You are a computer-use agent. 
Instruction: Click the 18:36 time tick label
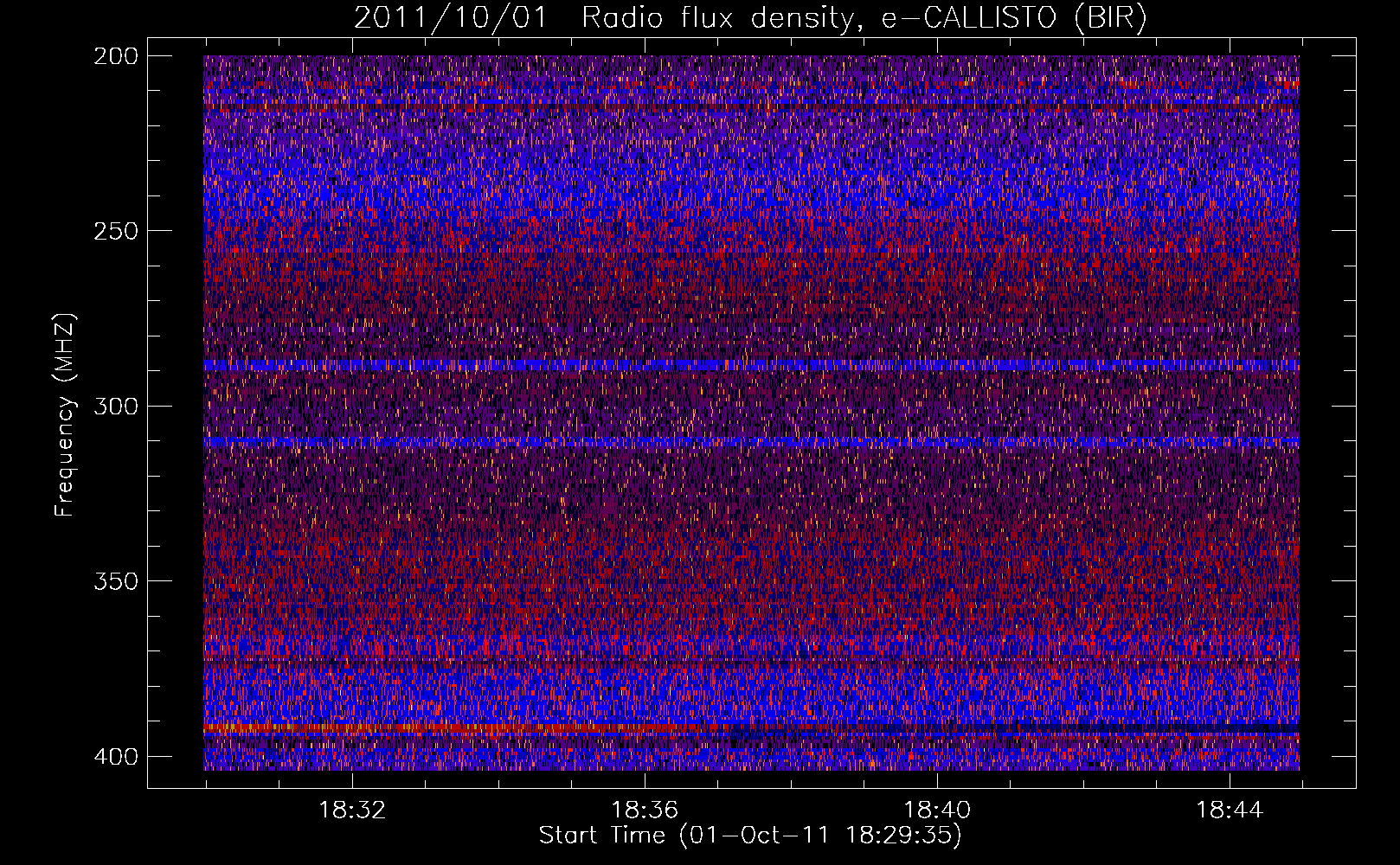645,811
